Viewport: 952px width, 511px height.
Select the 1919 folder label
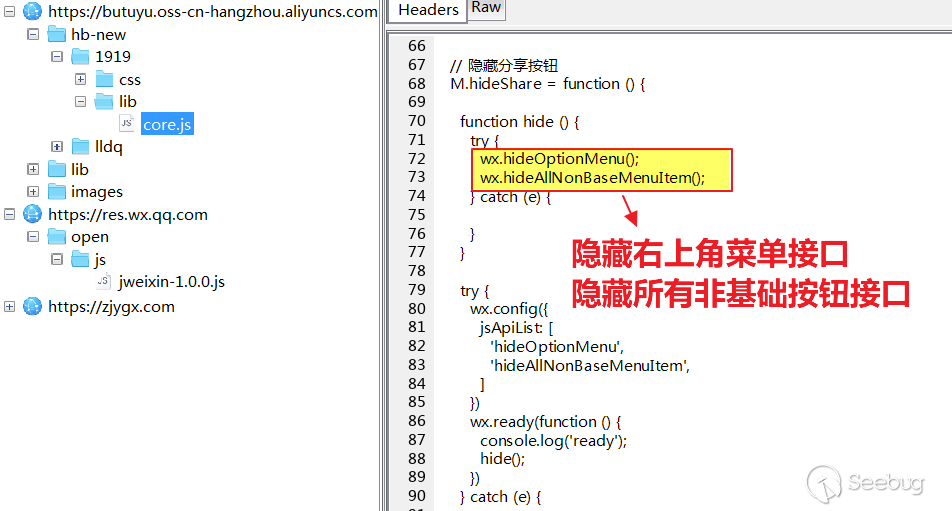pyautogui.click(x=113, y=56)
